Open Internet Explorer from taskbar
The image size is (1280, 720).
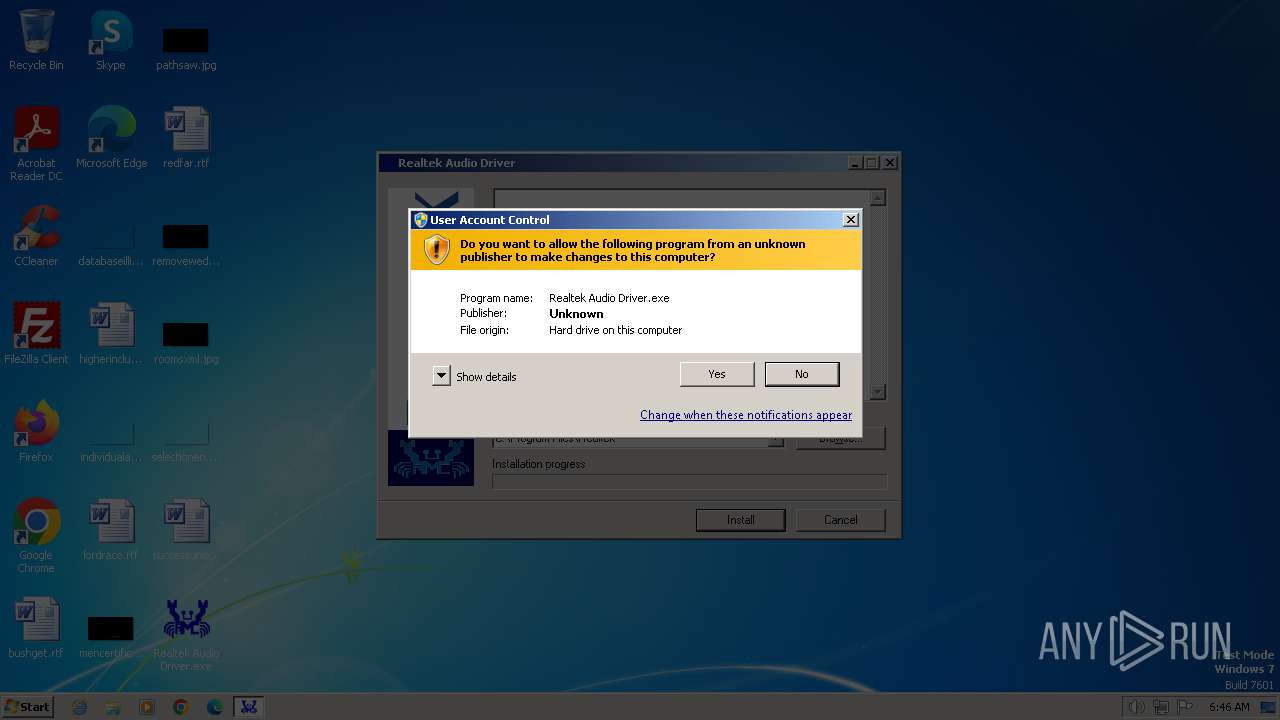(80, 707)
